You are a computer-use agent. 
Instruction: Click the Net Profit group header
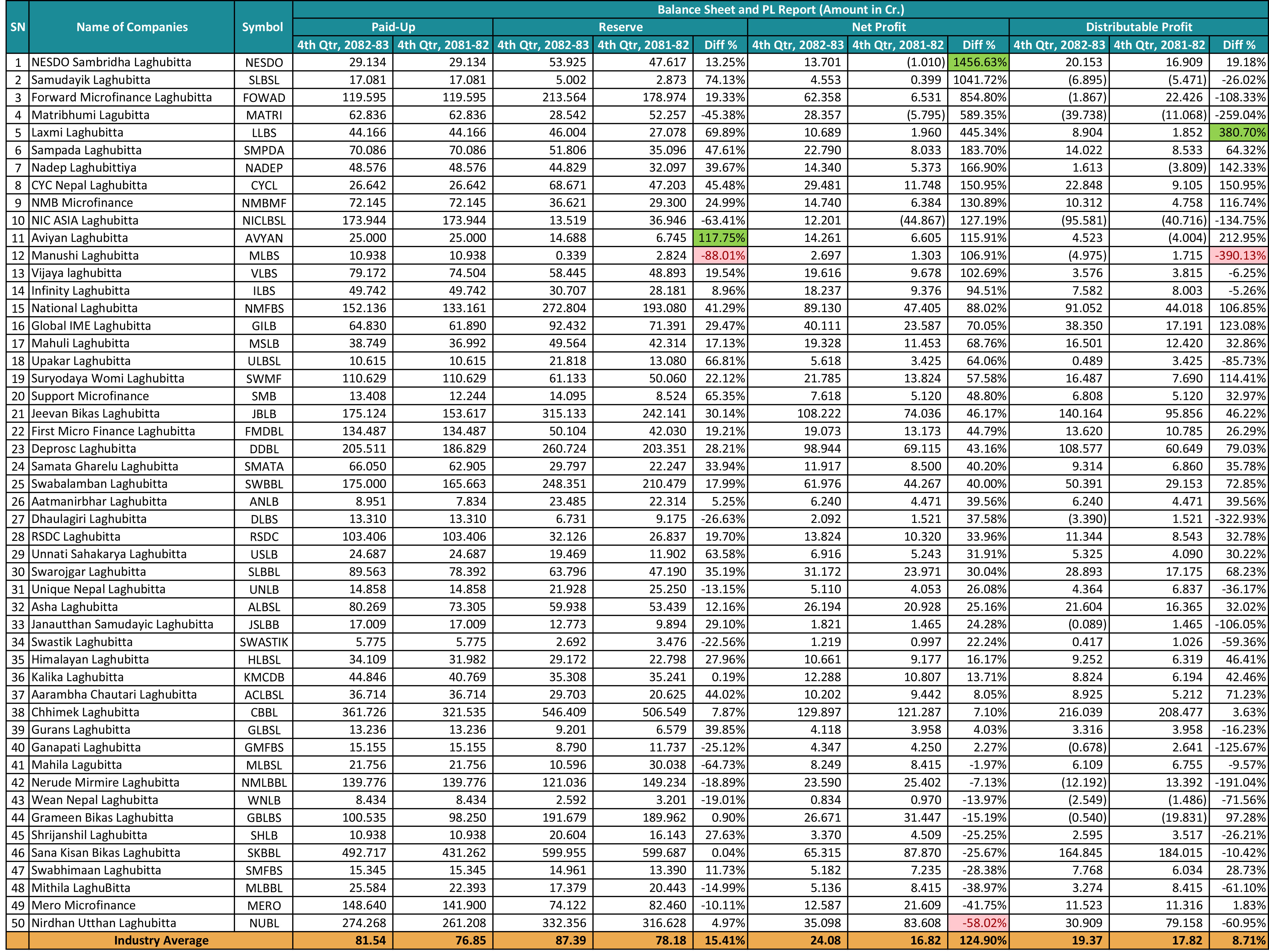coord(878,27)
